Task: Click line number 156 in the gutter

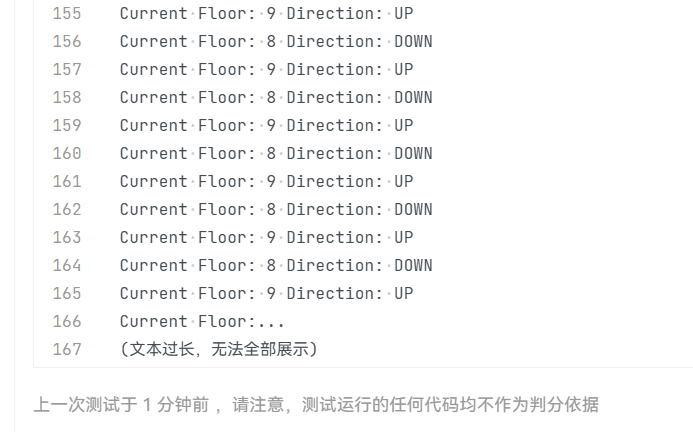Action: click(66, 42)
